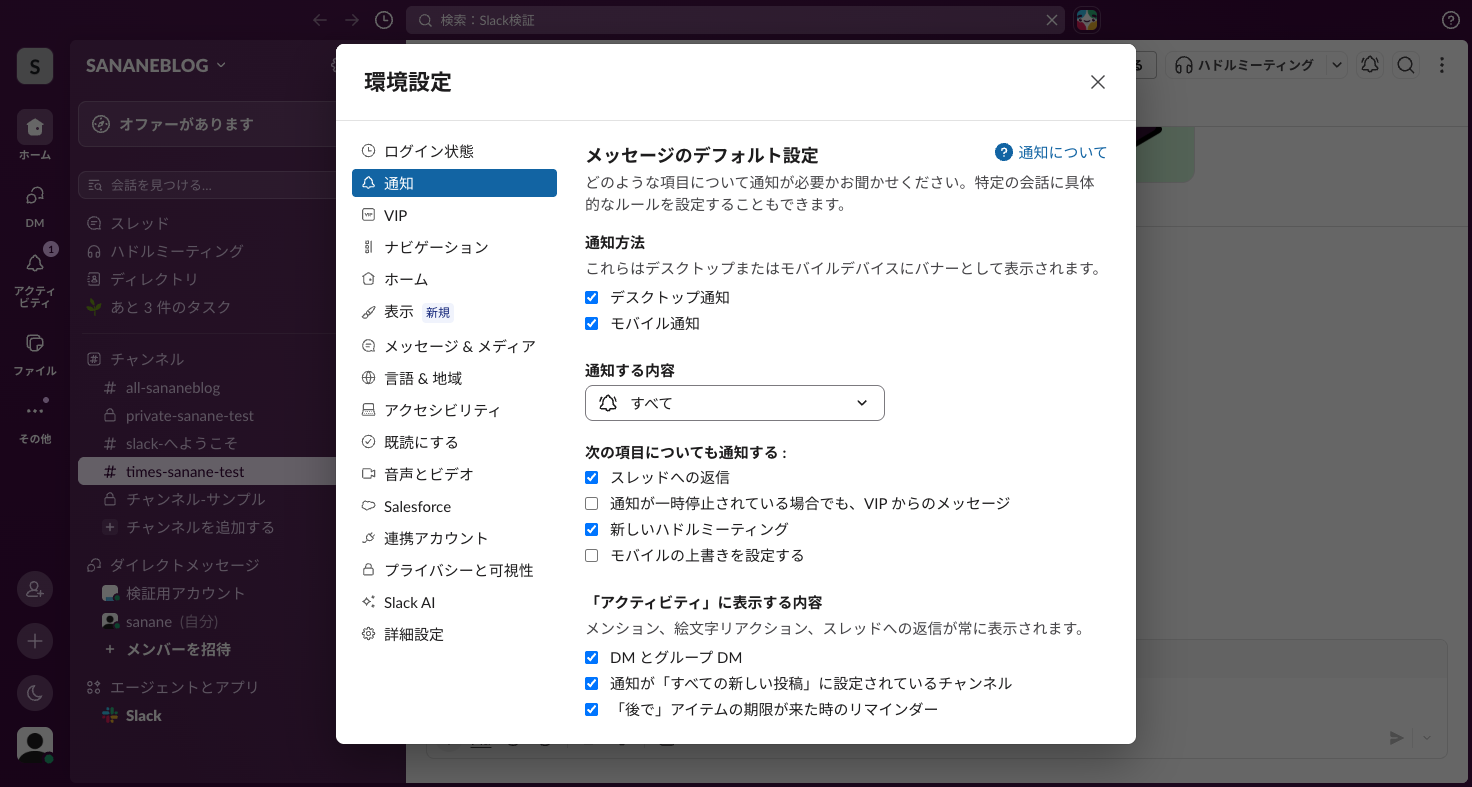Viewport: 1472px width, 787px height.
Task: Uncheck デスクトップ通知 checkbox
Action: pyautogui.click(x=591, y=298)
